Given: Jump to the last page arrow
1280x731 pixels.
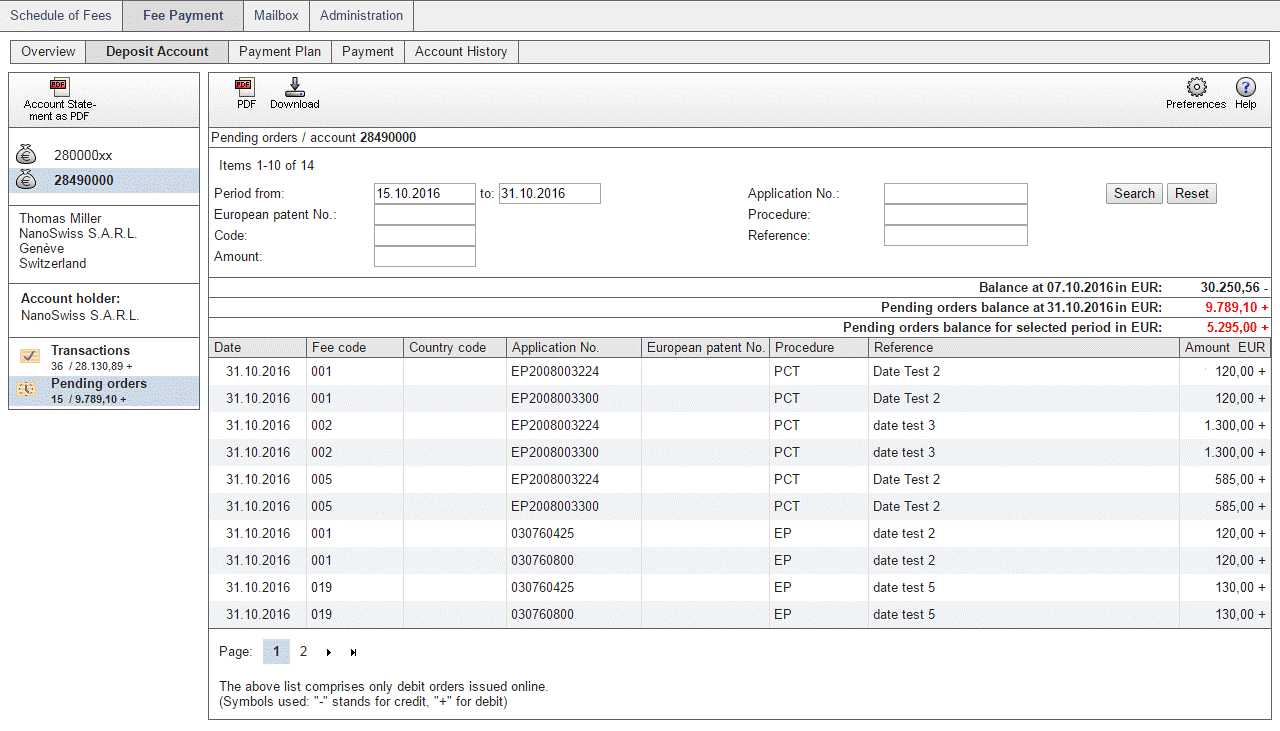Looking at the screenshot, I should click(353, 652).
